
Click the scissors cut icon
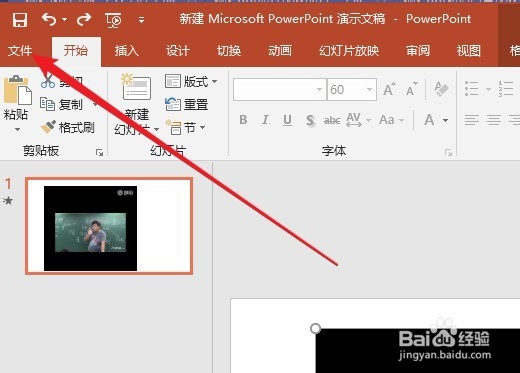[x=48, y=81]
